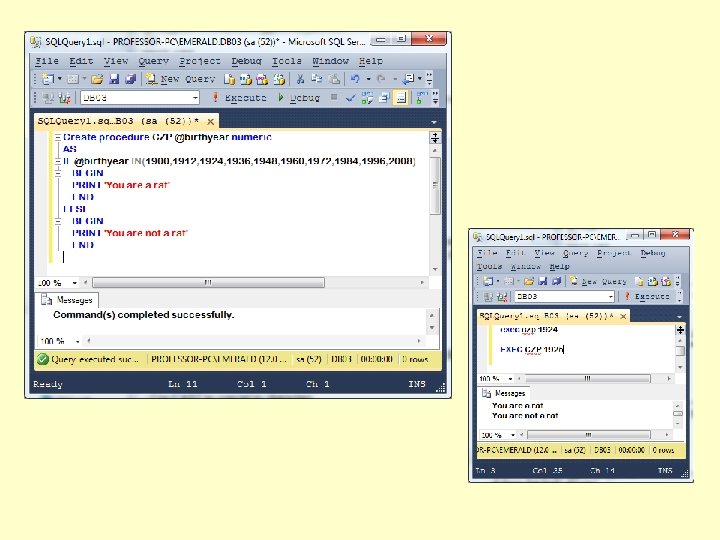This screenshot has height=540, width=720.
Task: Click Parse checkmark icon in large window
Action: coord(350,97)
